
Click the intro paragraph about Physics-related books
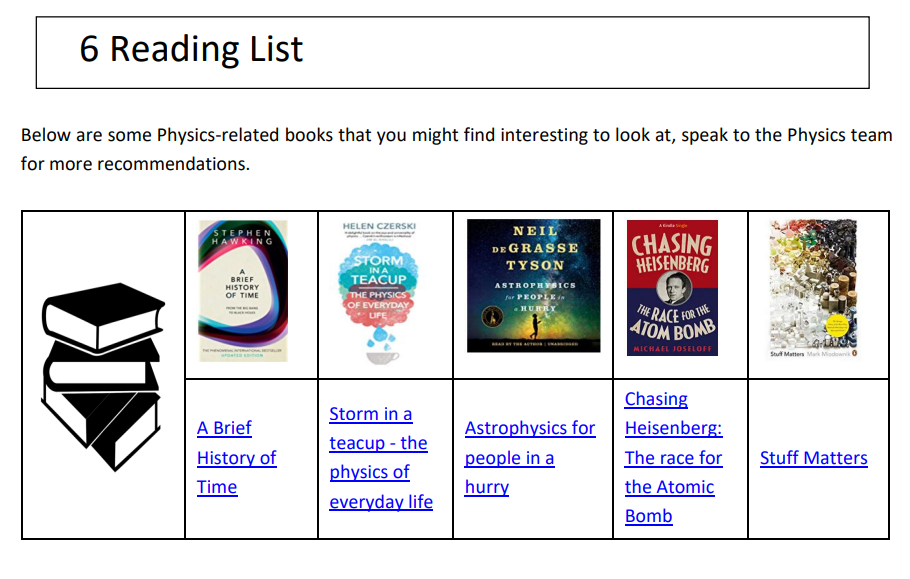(456, 149)
